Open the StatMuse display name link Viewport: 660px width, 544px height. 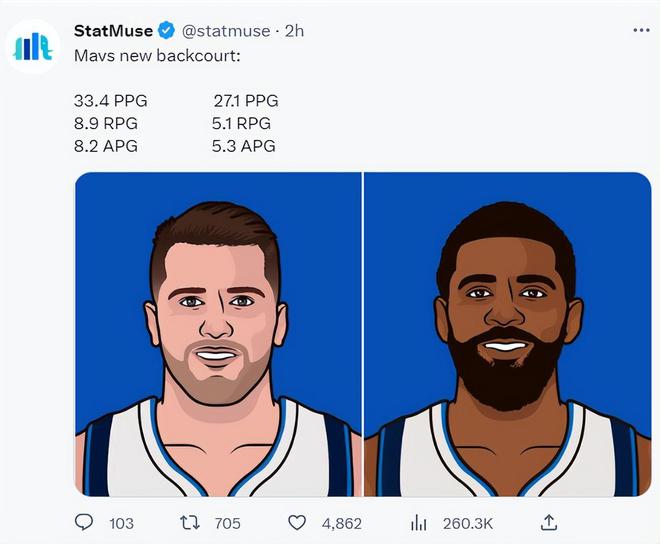point(113,31)
